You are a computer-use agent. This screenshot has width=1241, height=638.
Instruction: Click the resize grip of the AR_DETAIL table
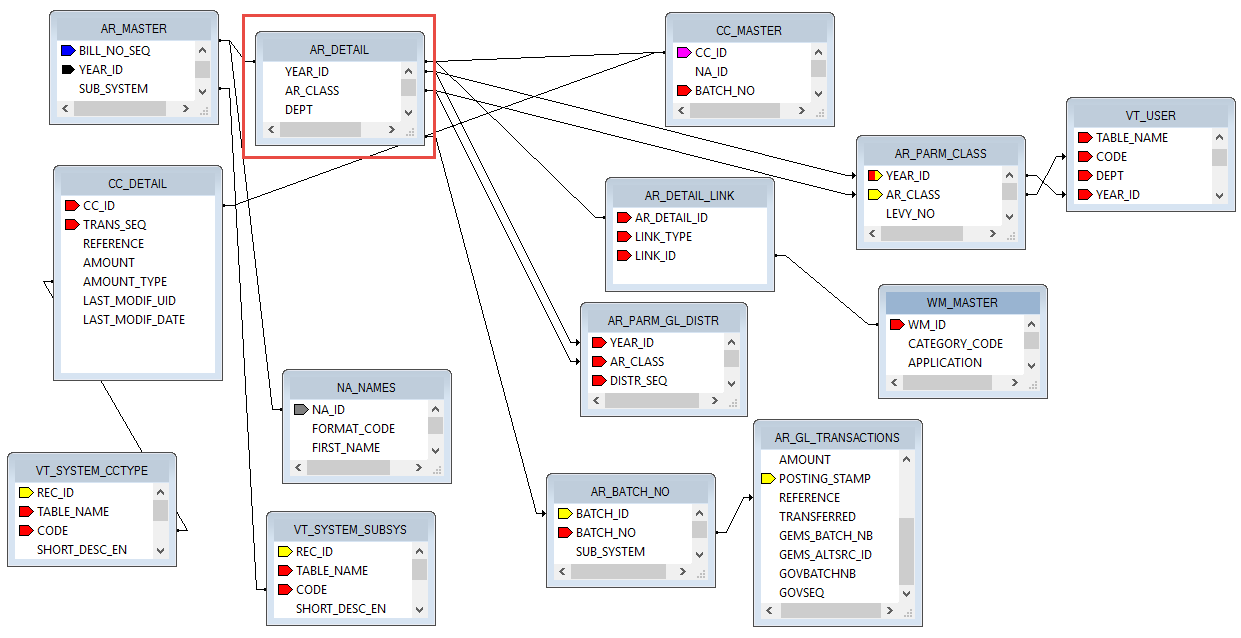pyautogui.click(x=408, y=130)
